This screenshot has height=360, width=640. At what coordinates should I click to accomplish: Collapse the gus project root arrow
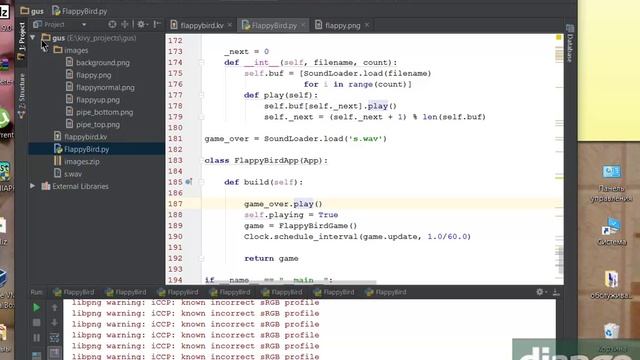click(x=33, y=38)
